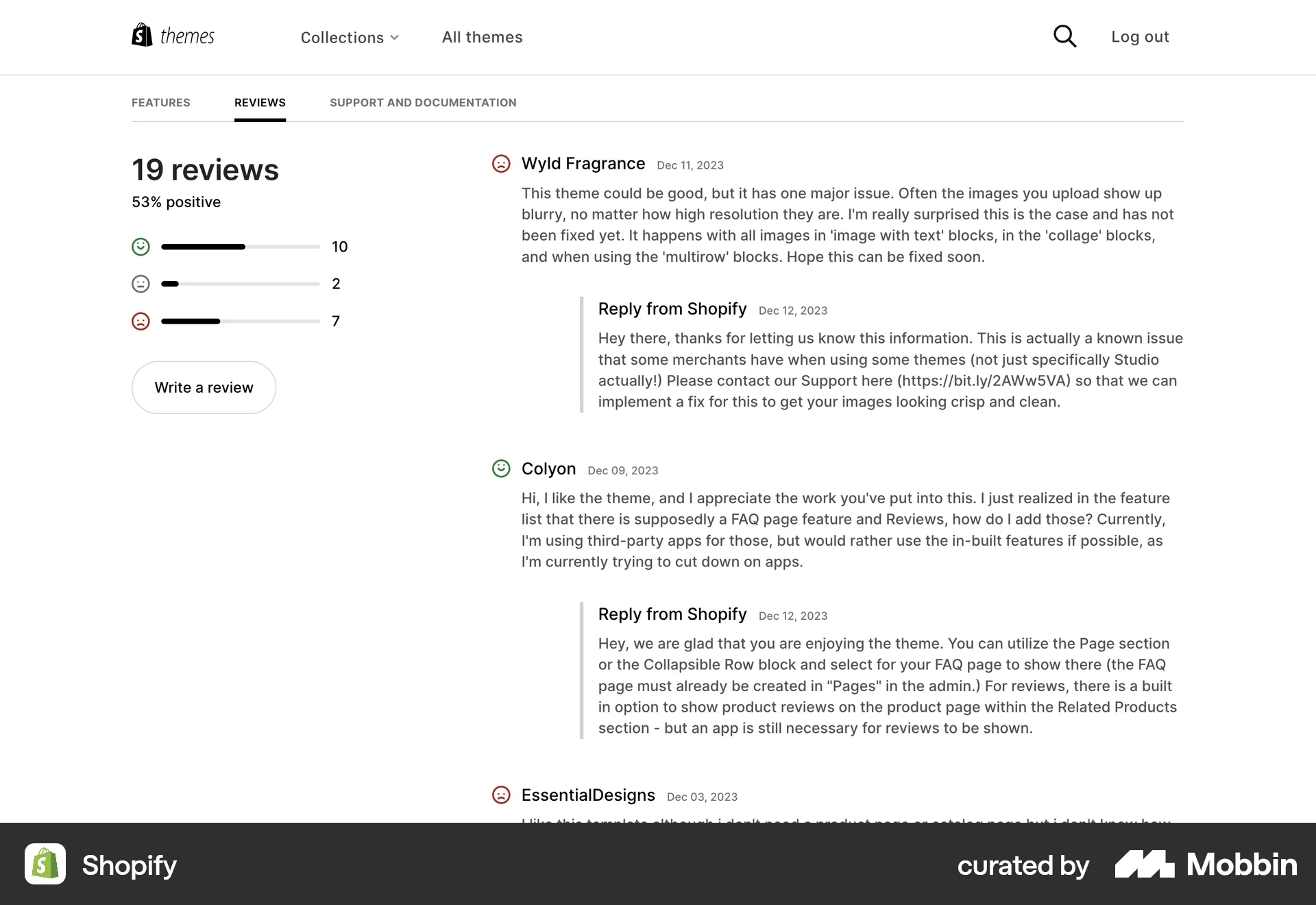
Task: Open the search magnifier icon
Action: (1064, 36)
